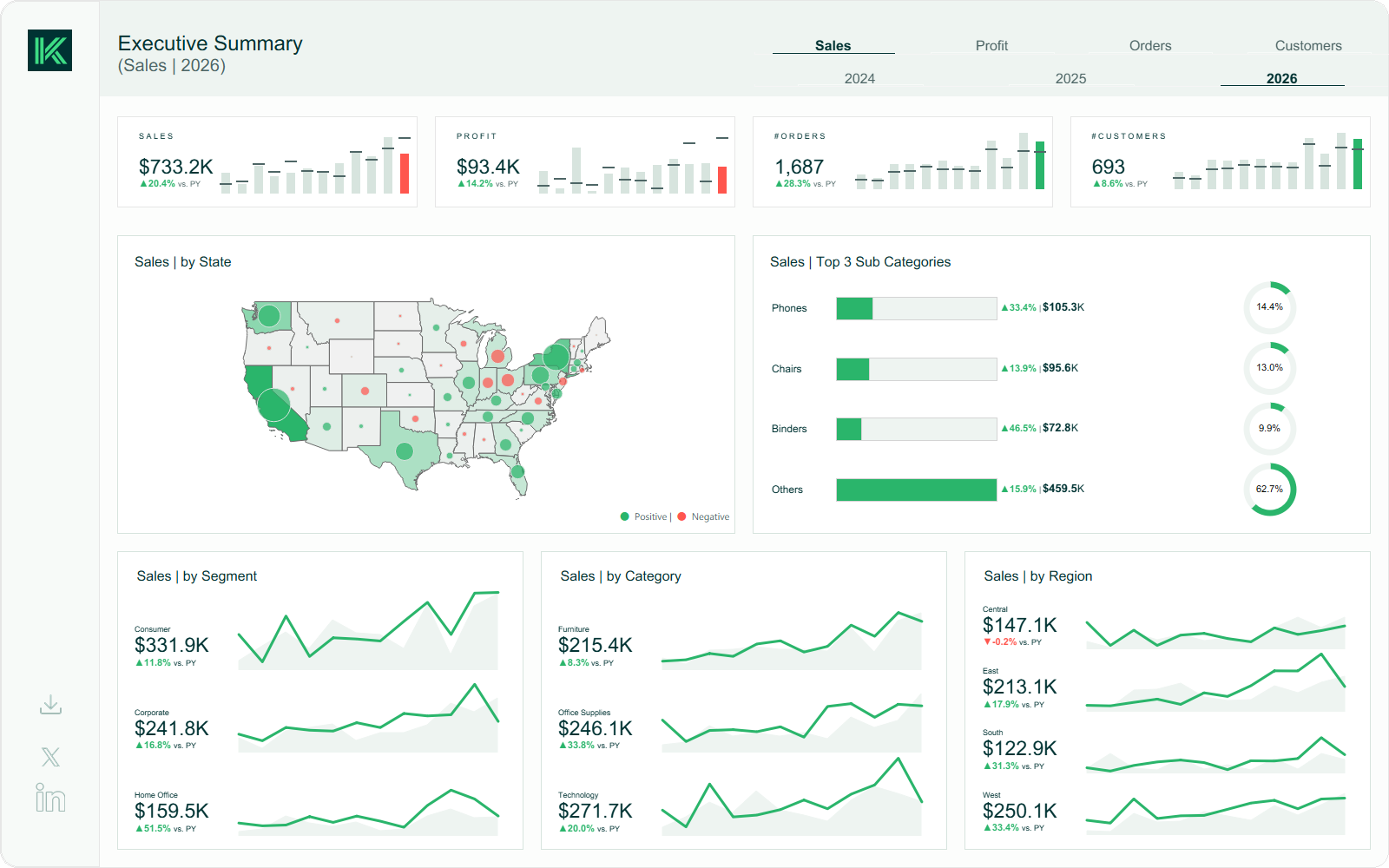
Task: Click the green K logo icon
Action: coord(49,50)
